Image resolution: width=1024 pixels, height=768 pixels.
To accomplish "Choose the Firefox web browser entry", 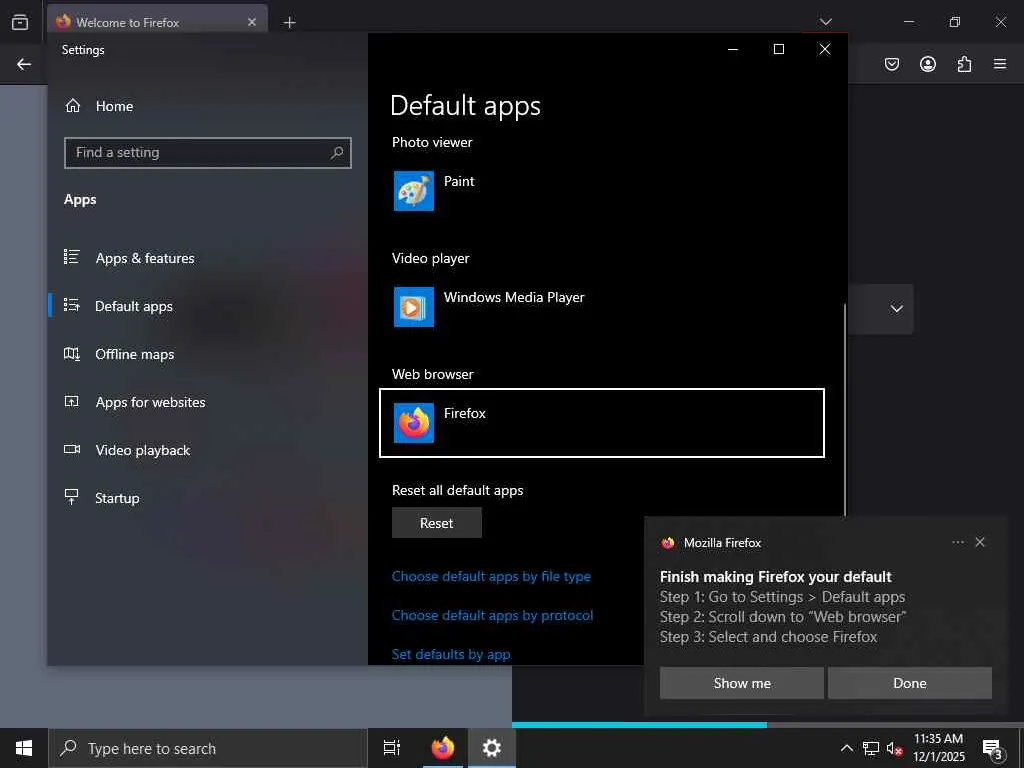I will click(601, 423).
